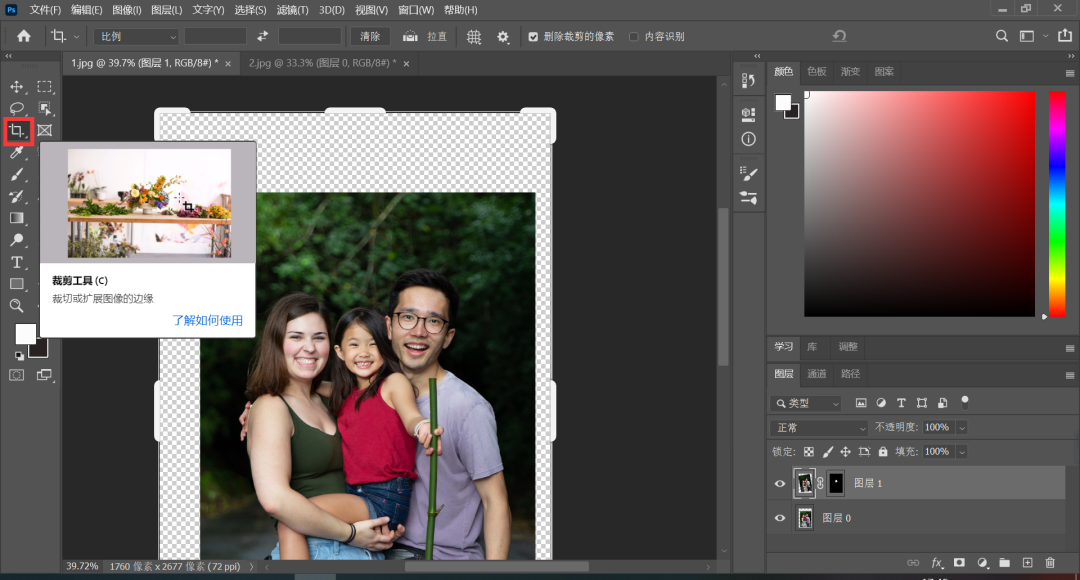Open the 比例 ratio dropdown

[136, 37]
